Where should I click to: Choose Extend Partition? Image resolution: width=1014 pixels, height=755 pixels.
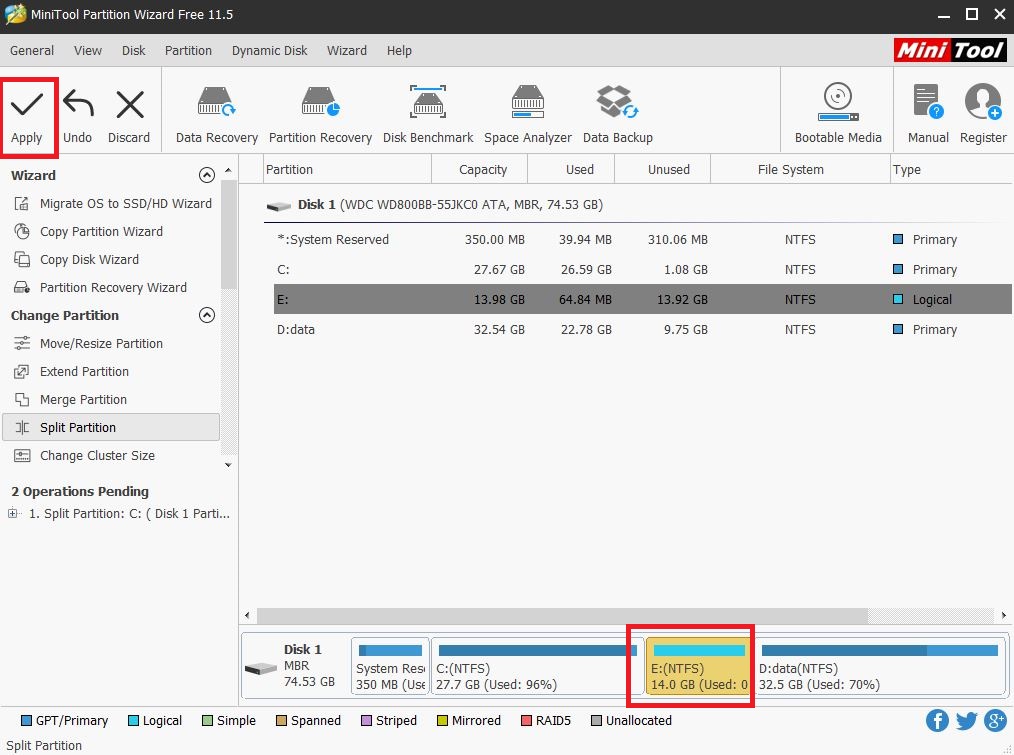click(x=72, y=371)
